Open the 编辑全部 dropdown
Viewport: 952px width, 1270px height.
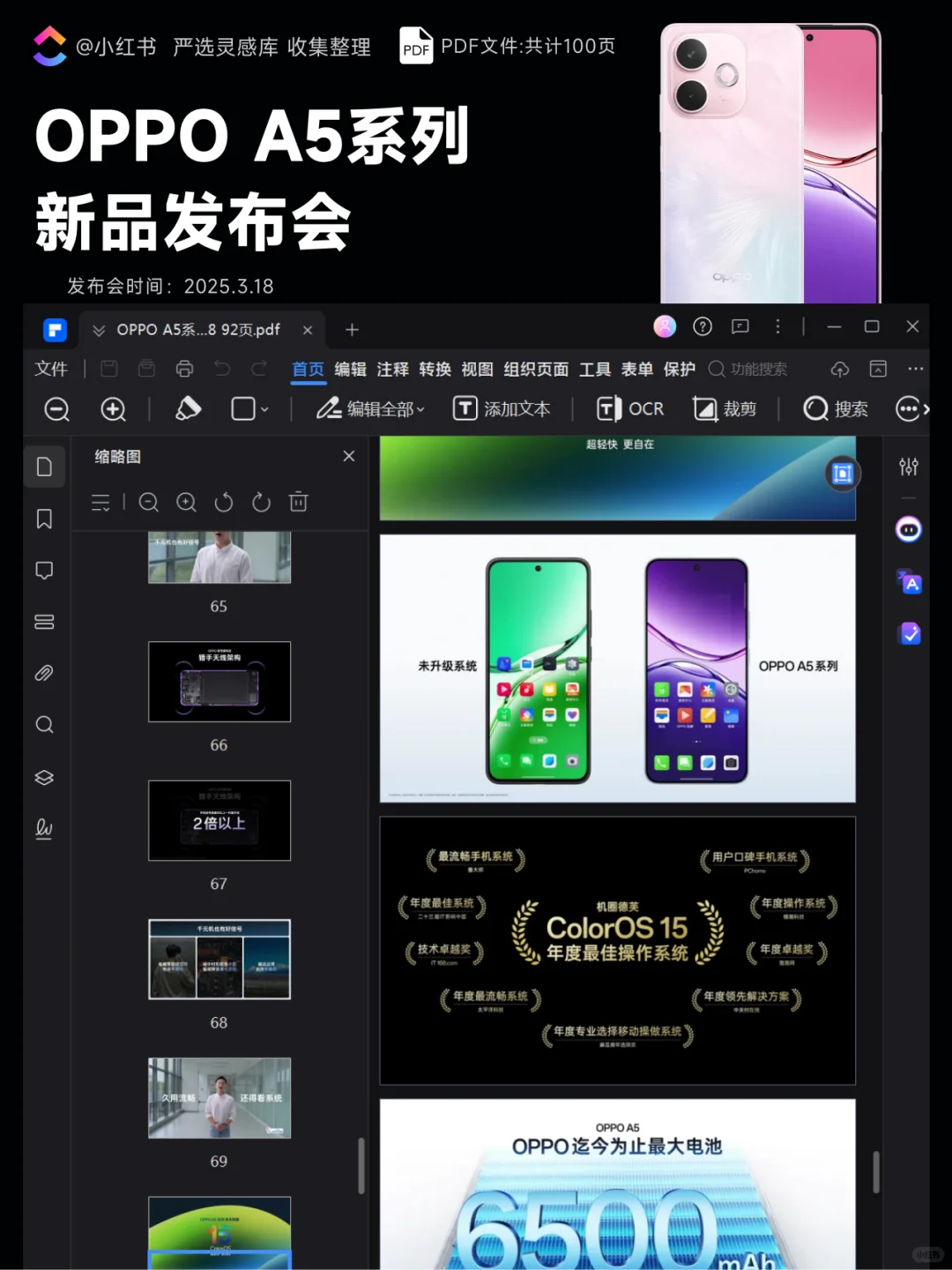click(371, 408)
